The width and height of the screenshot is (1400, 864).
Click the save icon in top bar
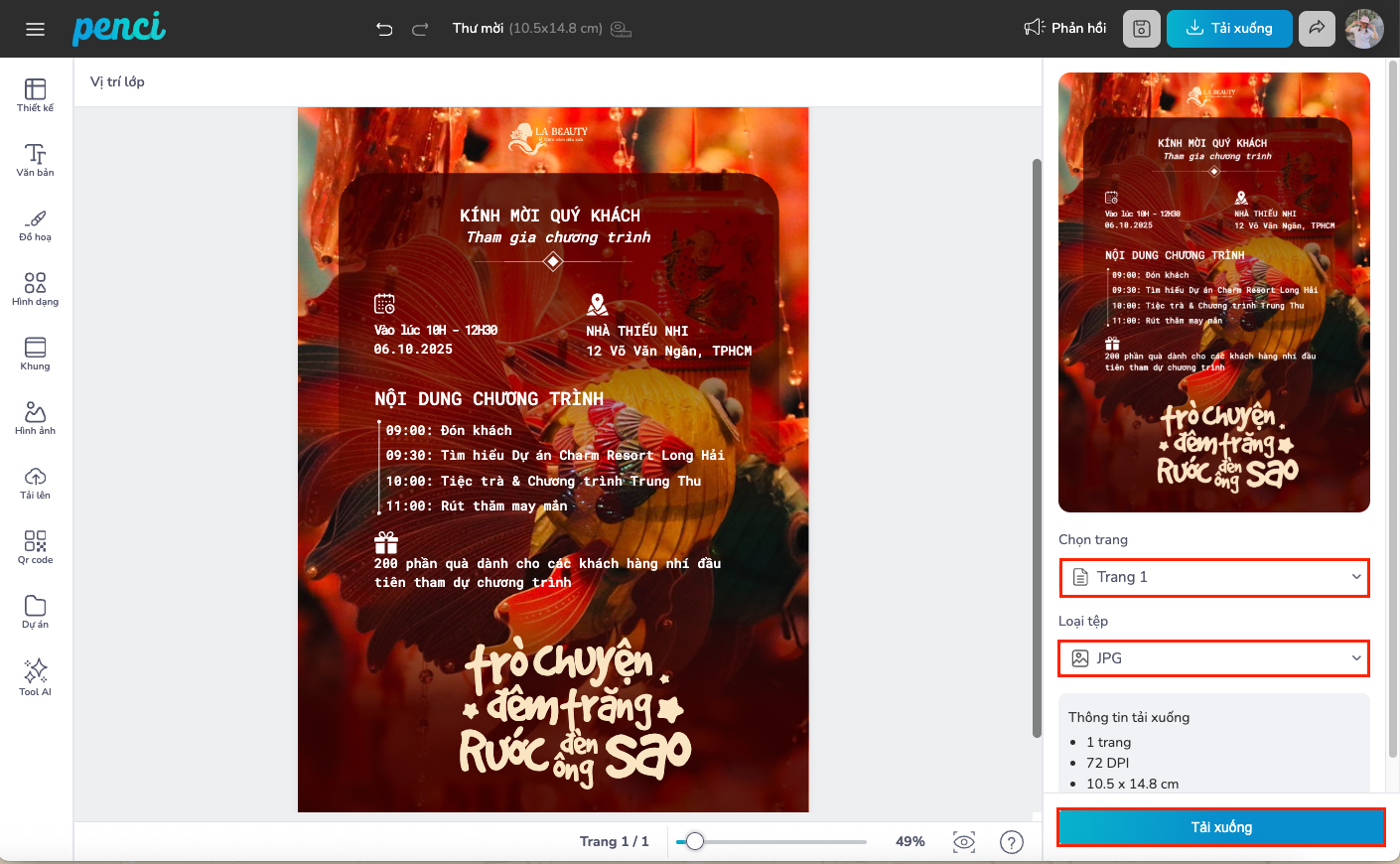click(x=1141, y=29)
